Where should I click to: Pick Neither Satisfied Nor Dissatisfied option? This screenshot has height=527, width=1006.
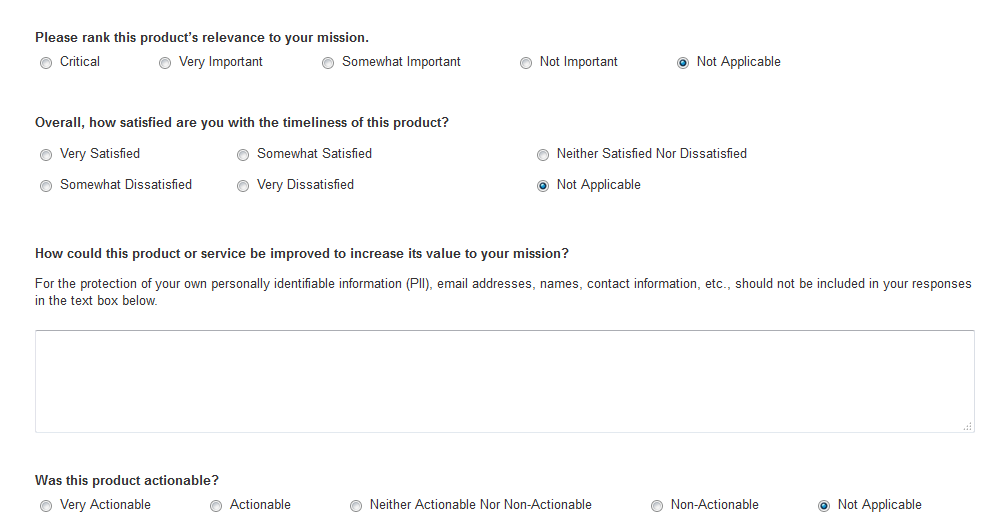[543, 155]
